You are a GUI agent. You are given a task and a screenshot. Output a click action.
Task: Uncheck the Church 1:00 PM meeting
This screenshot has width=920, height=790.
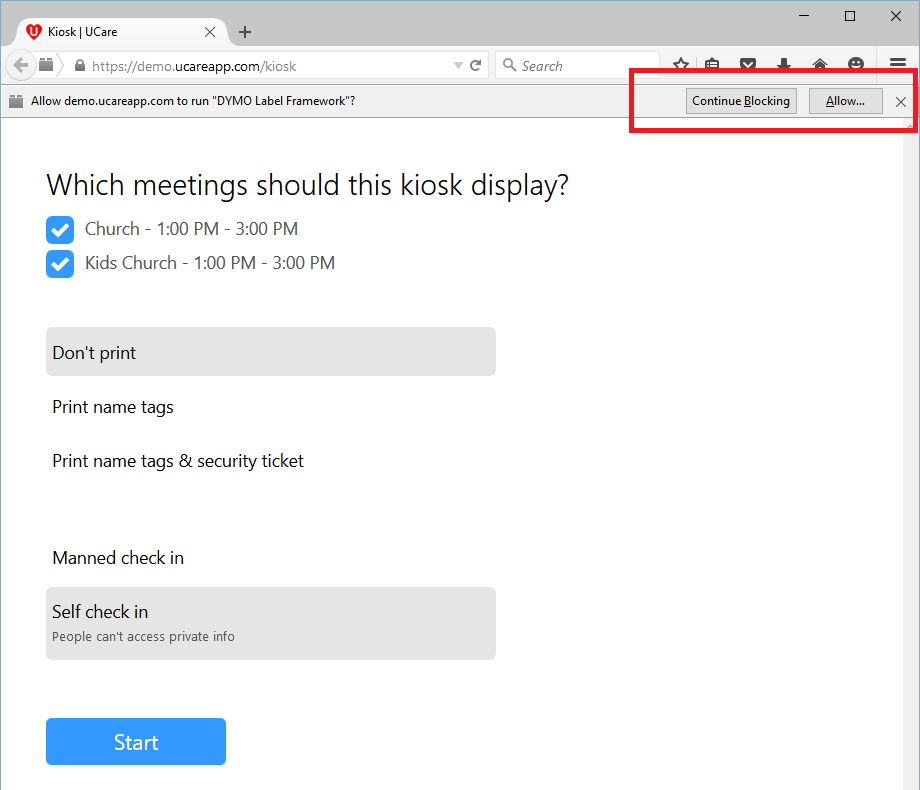coord(60,230)
